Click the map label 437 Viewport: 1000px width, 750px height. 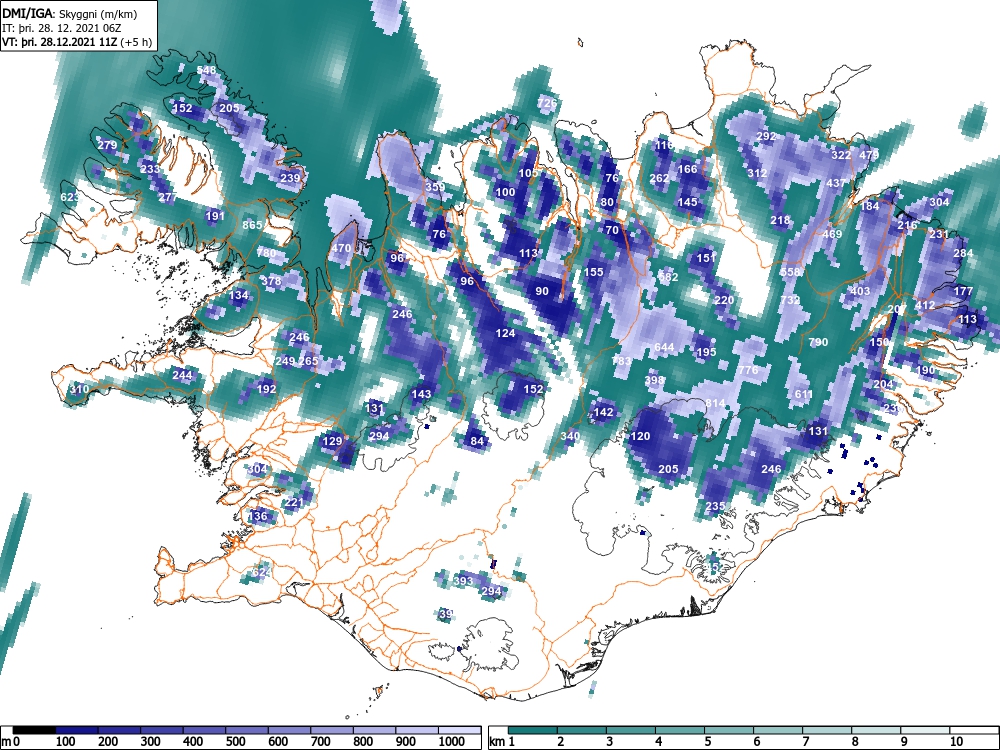point(836,183)
